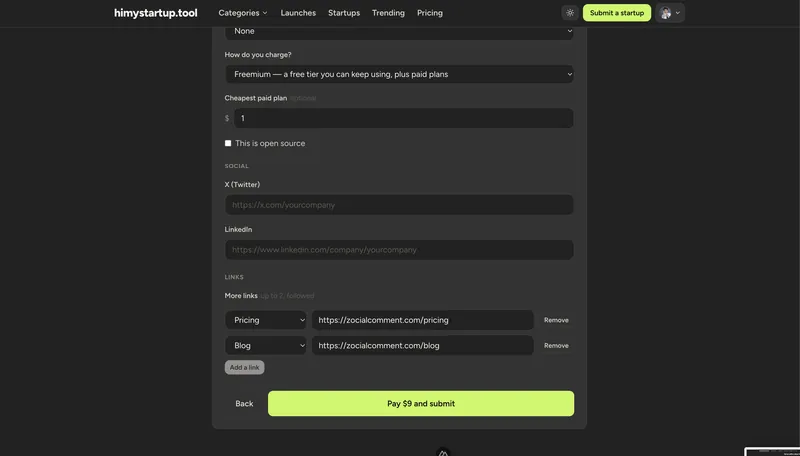Image resolution: width=800 pixels, height=456 pixels.
Task: Click Add a link button
Action: (244, 367)
